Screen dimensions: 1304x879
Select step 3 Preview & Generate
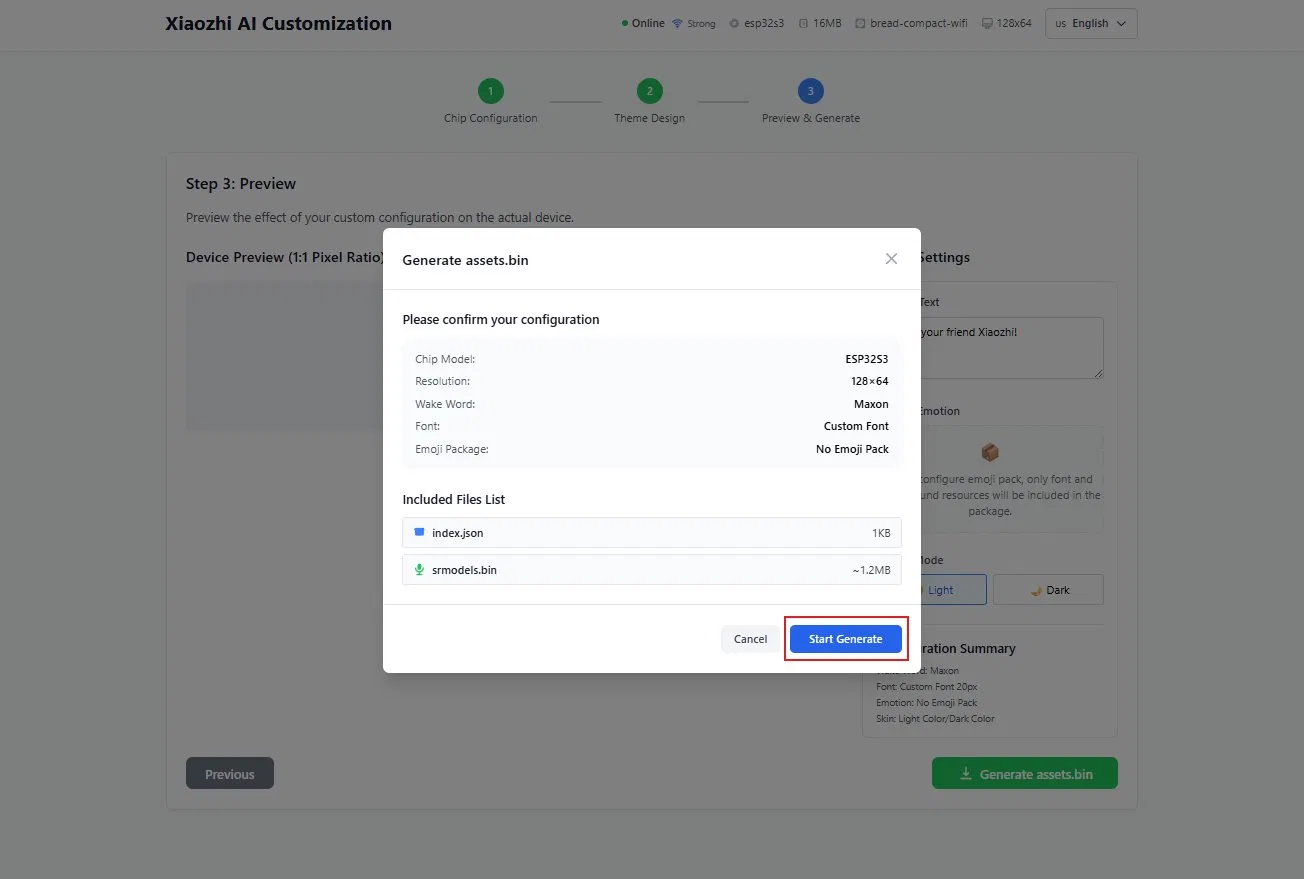pyautogui.click(x=810, y=91)
